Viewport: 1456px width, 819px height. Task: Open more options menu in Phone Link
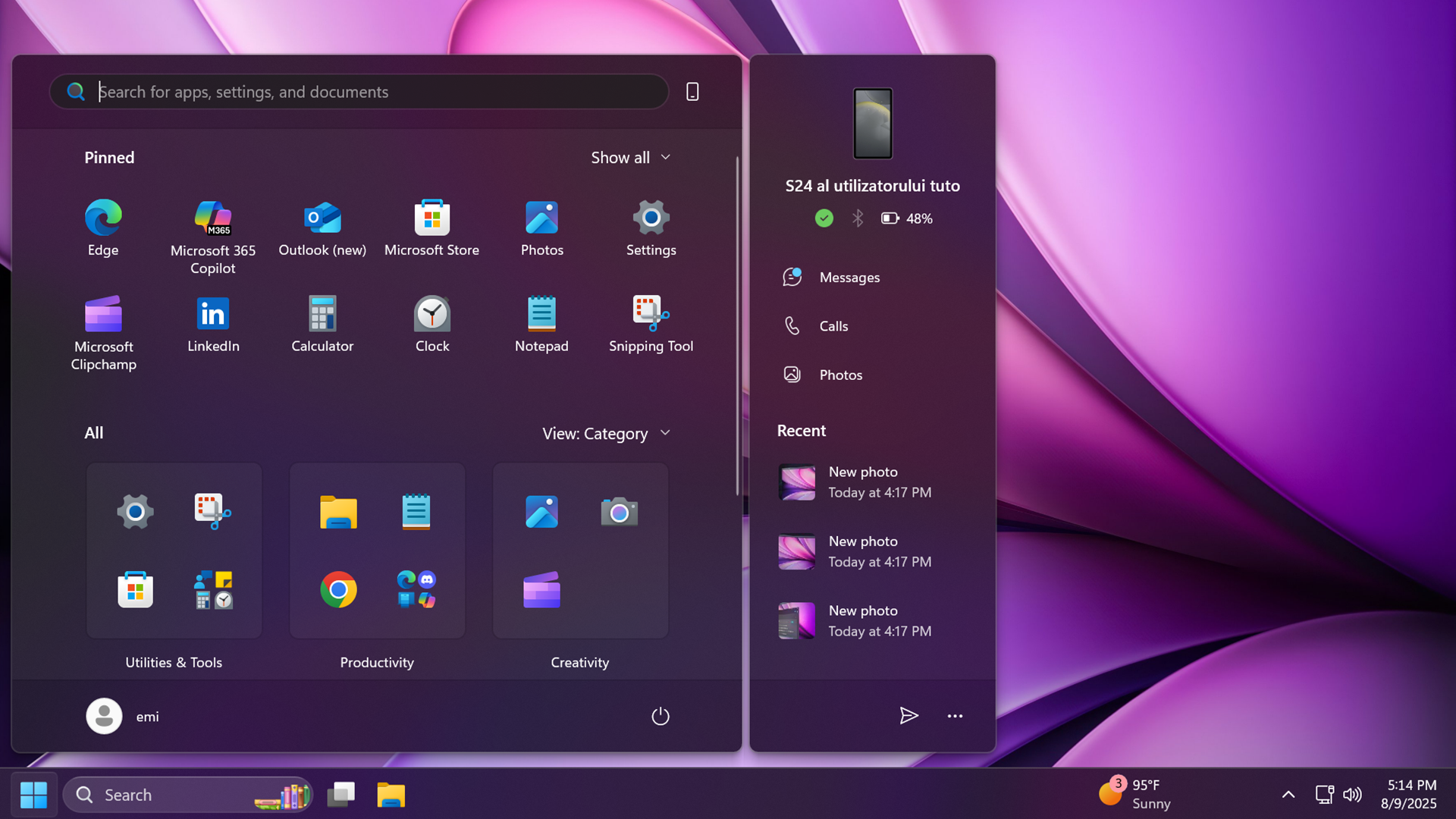click(955, 715)
